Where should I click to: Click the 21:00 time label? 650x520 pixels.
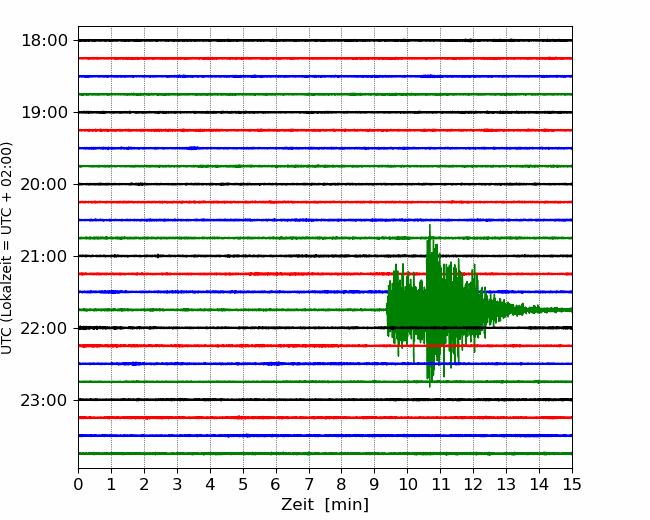pyautogui.click(x=44, y=256)
